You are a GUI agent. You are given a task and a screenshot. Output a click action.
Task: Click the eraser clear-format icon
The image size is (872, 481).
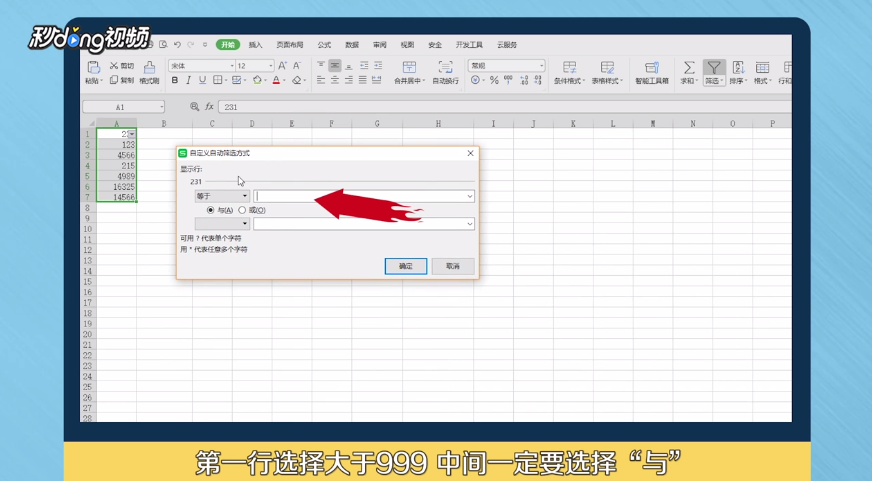(297, 80)
